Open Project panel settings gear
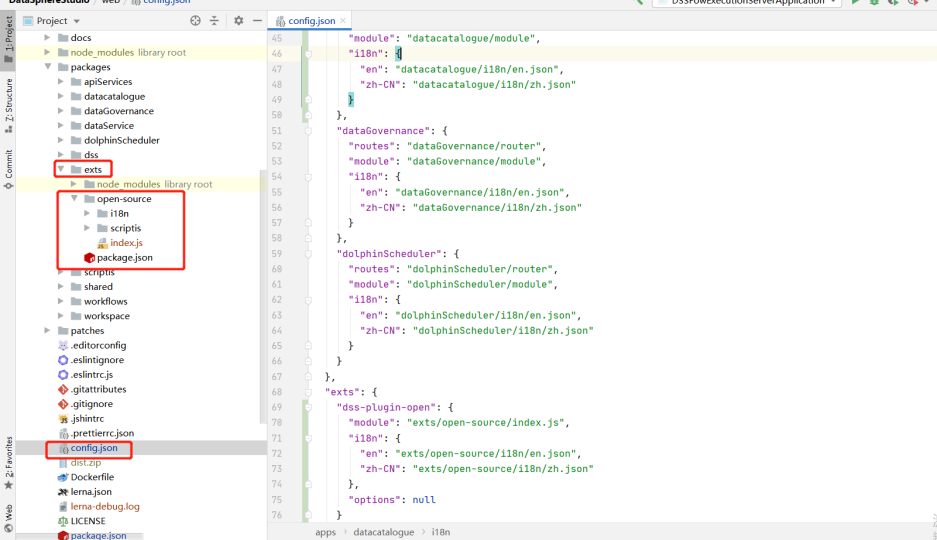 coord(238,20)
